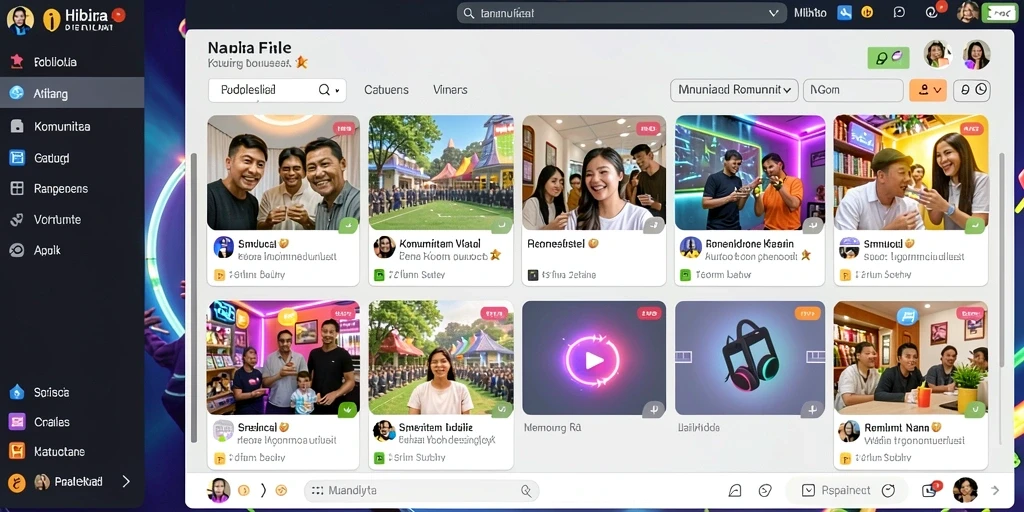This screenshot has height=512, width=1024.
Task: Open Rangeoens grid icon in sidebar
Action: point(17,189)
